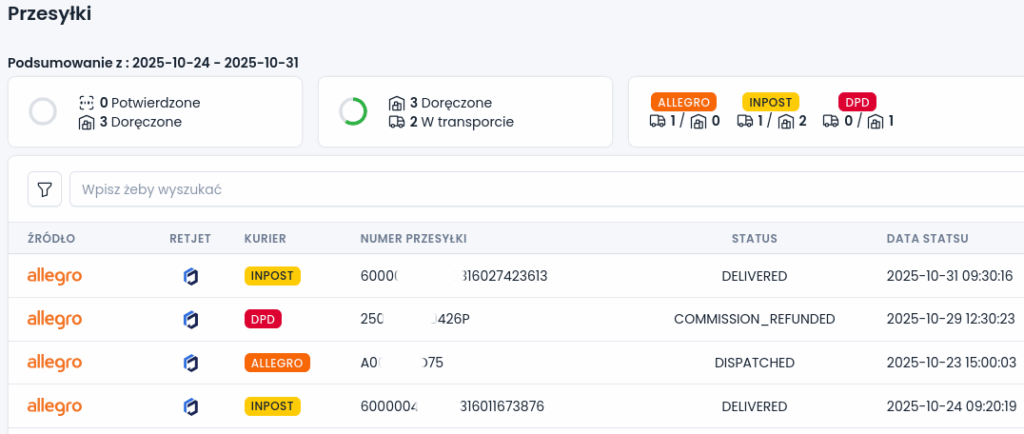Click the DISPATCHED status row
Image resolution: width=1024 pixels, height=434 pixels.
point(754,362)
